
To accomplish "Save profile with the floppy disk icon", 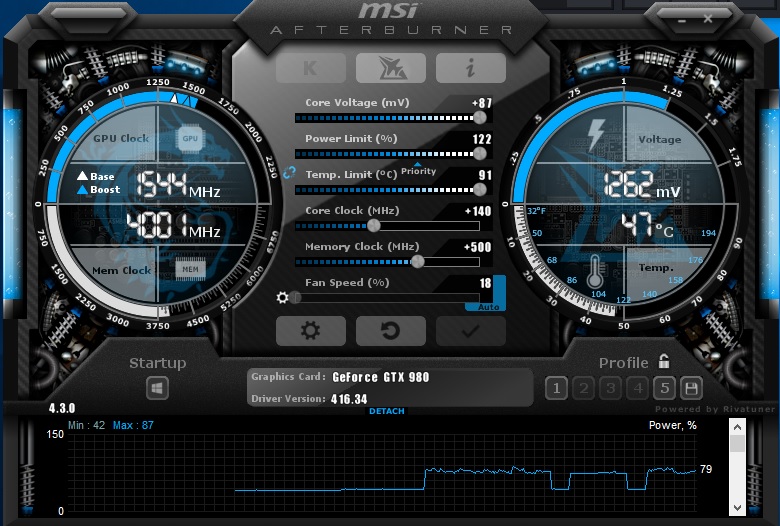I will pos(691,388).
